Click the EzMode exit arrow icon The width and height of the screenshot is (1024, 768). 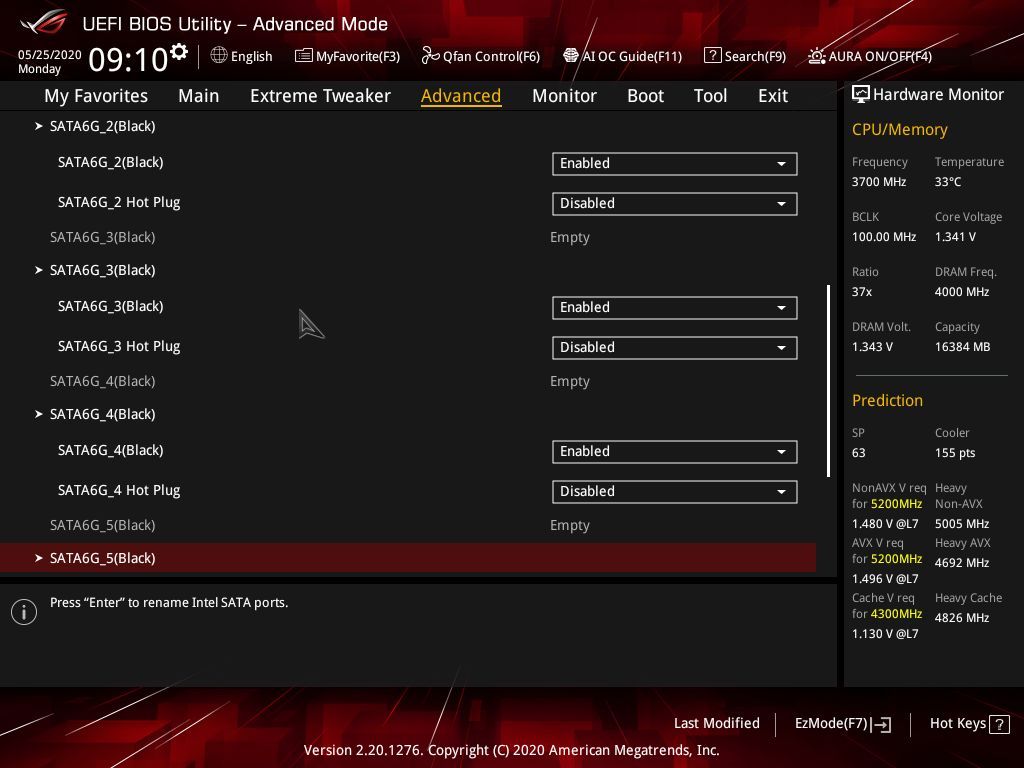[881, 724]
